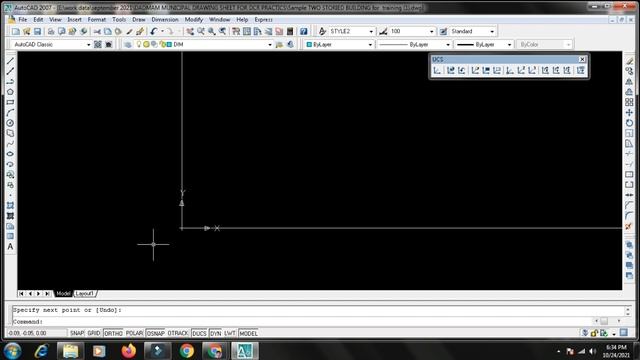
Task: Toggle DUCS in status bar
Action: click(x=199, y=333)
